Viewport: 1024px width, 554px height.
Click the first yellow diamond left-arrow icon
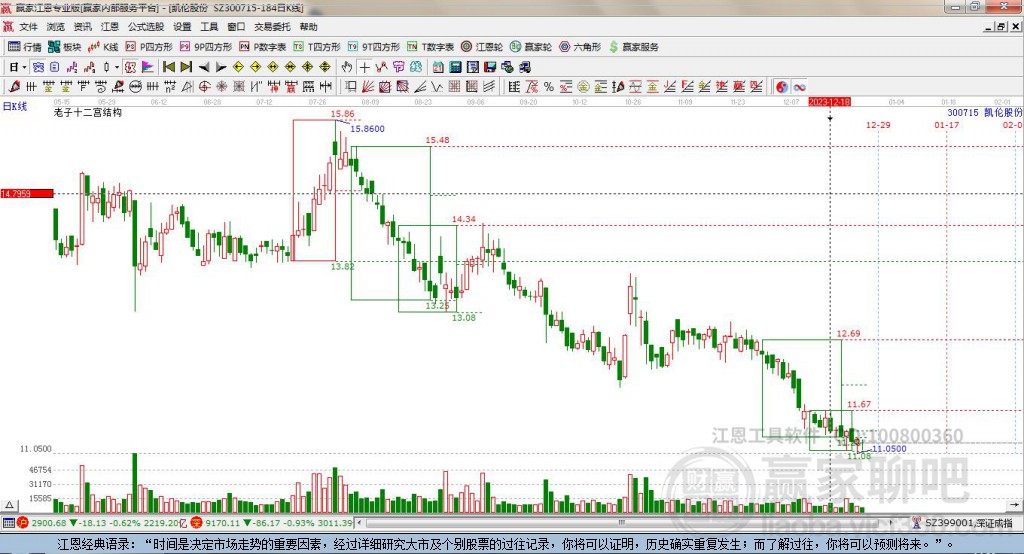pyautogui.click(x=238, y=67)
